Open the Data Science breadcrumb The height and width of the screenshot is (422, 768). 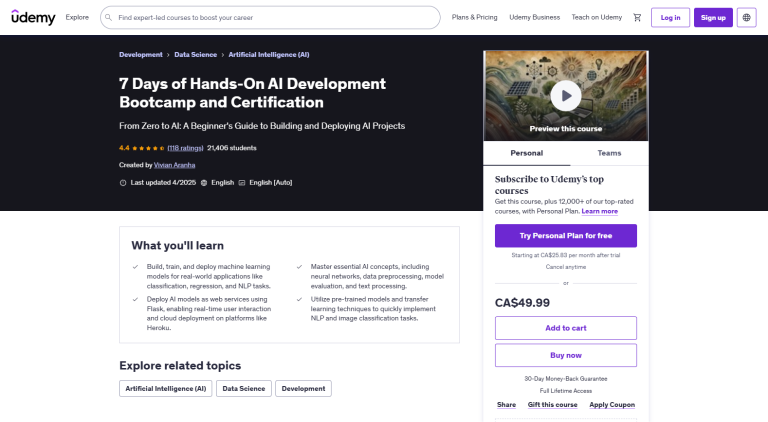195,55
